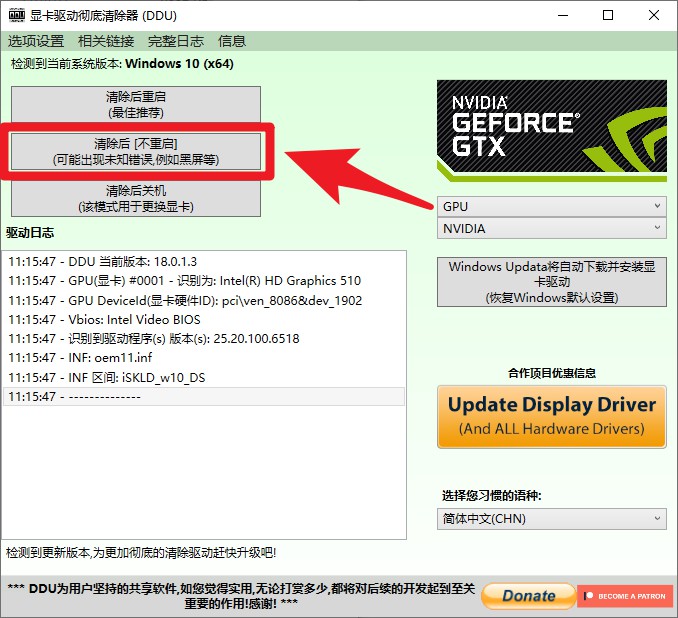The width and height of the screenshot is (678, 618).
Task: Open the 信息 menu
Action: [x=232, y=41]
